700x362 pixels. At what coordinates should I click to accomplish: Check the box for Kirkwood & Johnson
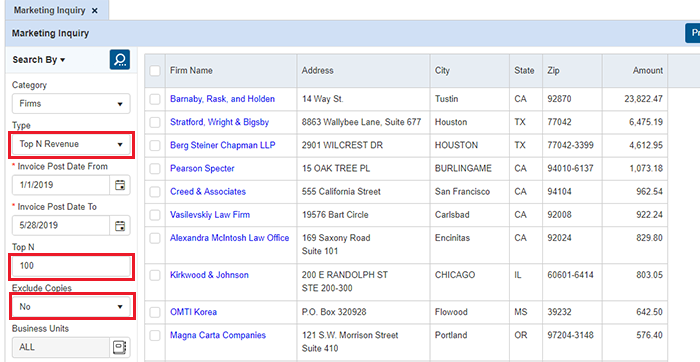[155, 275]
